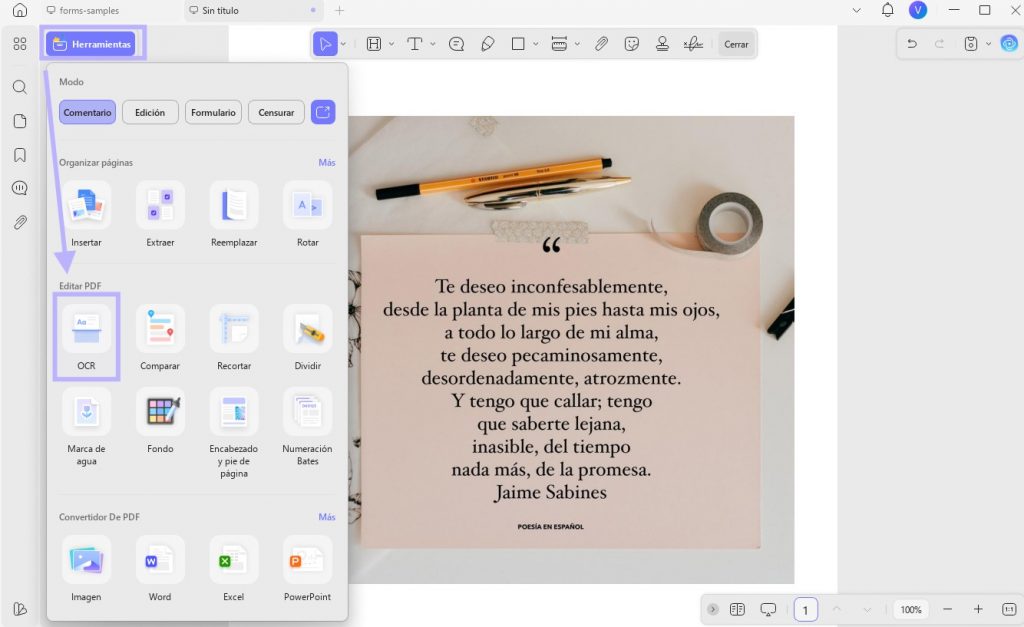Click the attachment paperclip toolbar icon
This screenshot has height=627, width=1024.
[x=601, y=44]
